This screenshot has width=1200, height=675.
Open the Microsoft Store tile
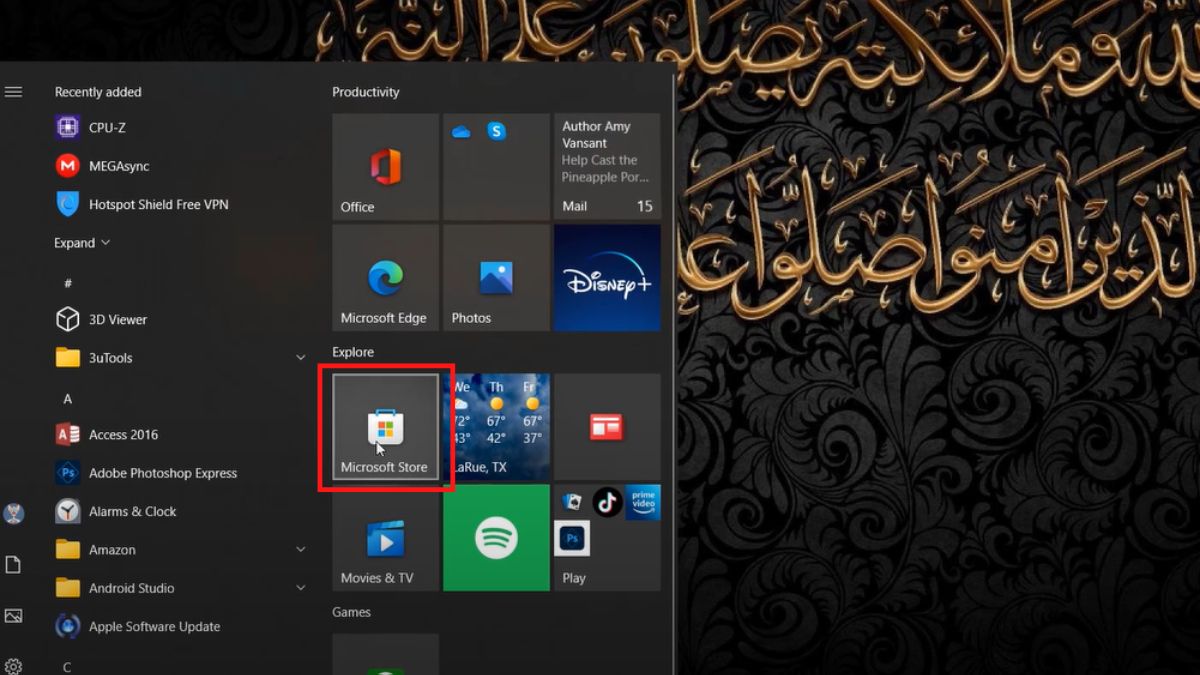click(x=385, y=427)
